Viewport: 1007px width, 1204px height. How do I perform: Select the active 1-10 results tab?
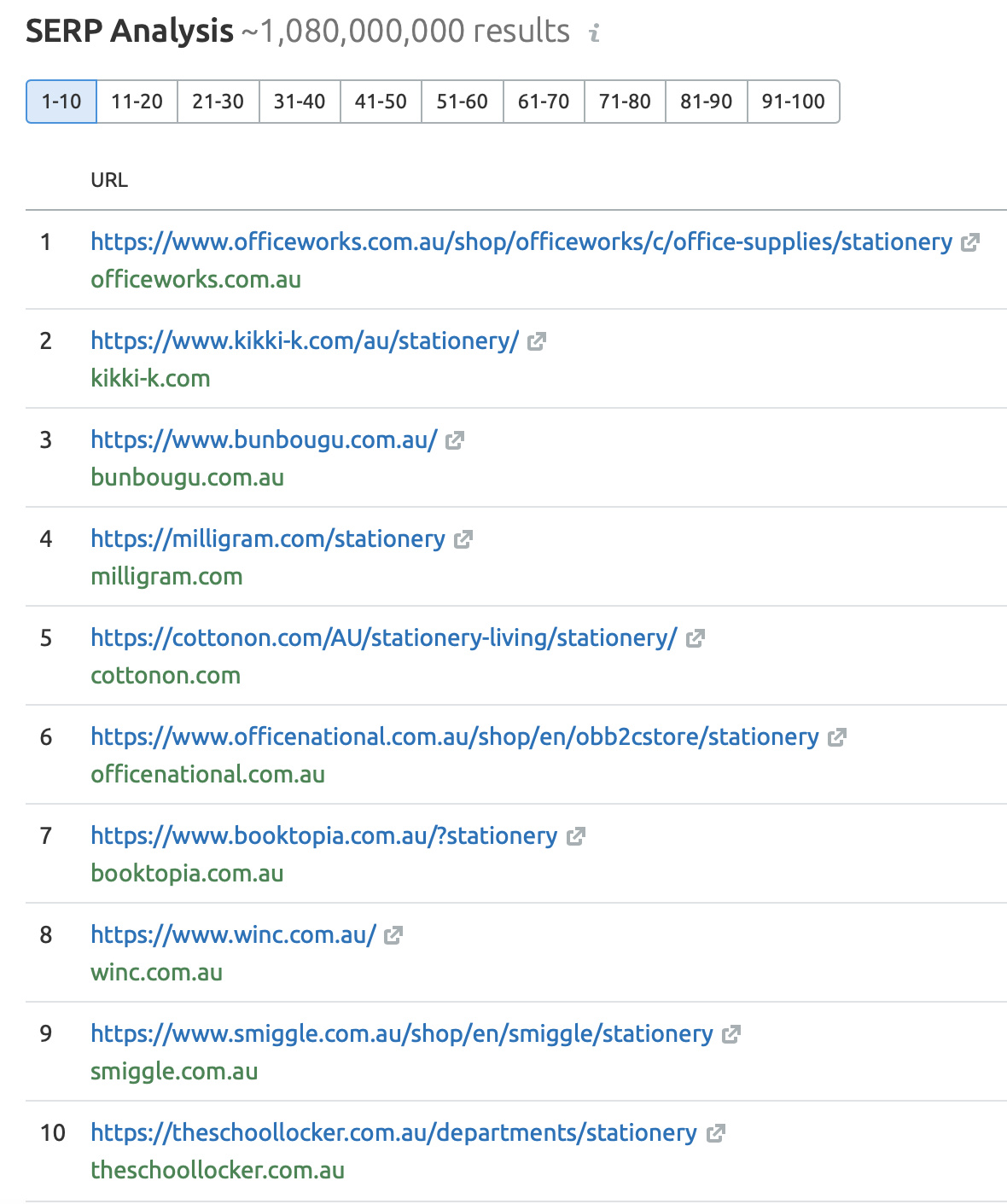pos(61,102)
